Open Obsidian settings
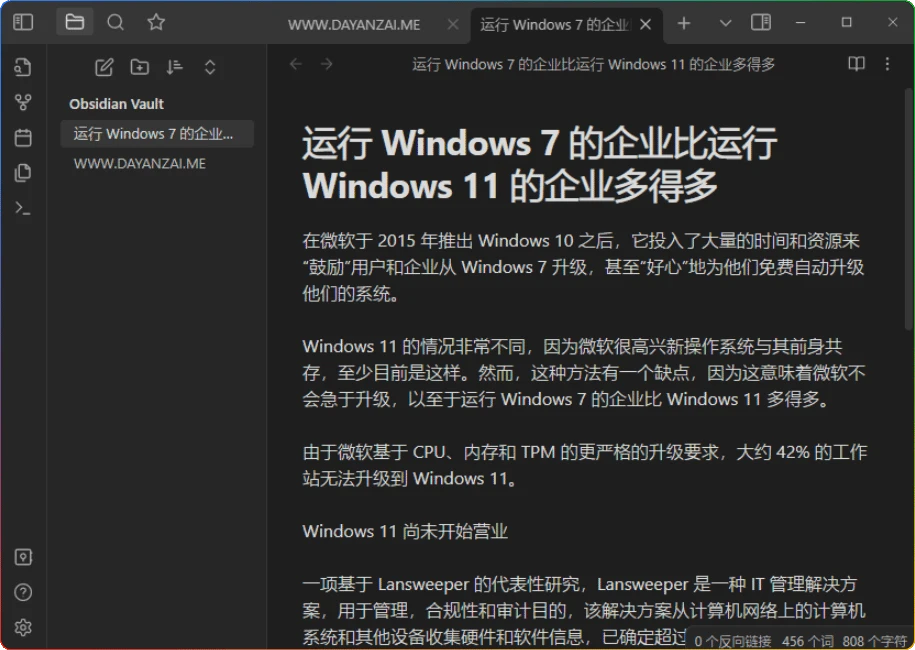This screenshot has width=915, height=650. point(23,627)
